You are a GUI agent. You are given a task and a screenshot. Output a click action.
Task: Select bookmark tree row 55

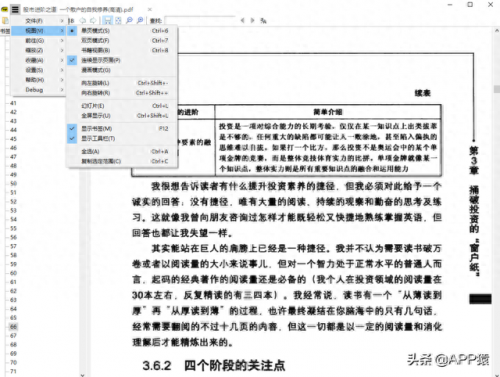13,228
